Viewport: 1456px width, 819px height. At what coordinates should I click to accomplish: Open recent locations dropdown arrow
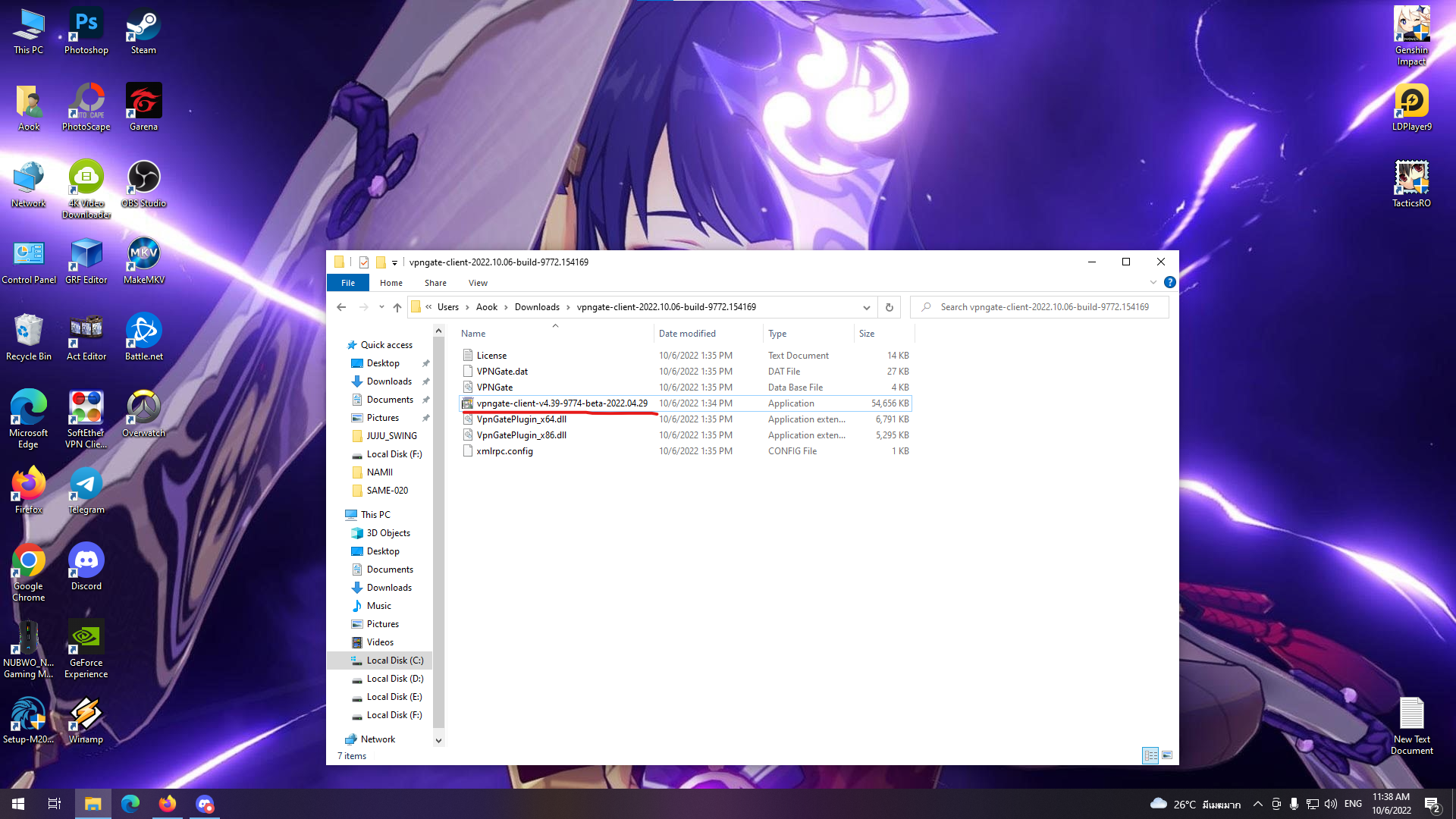[381, 307]
